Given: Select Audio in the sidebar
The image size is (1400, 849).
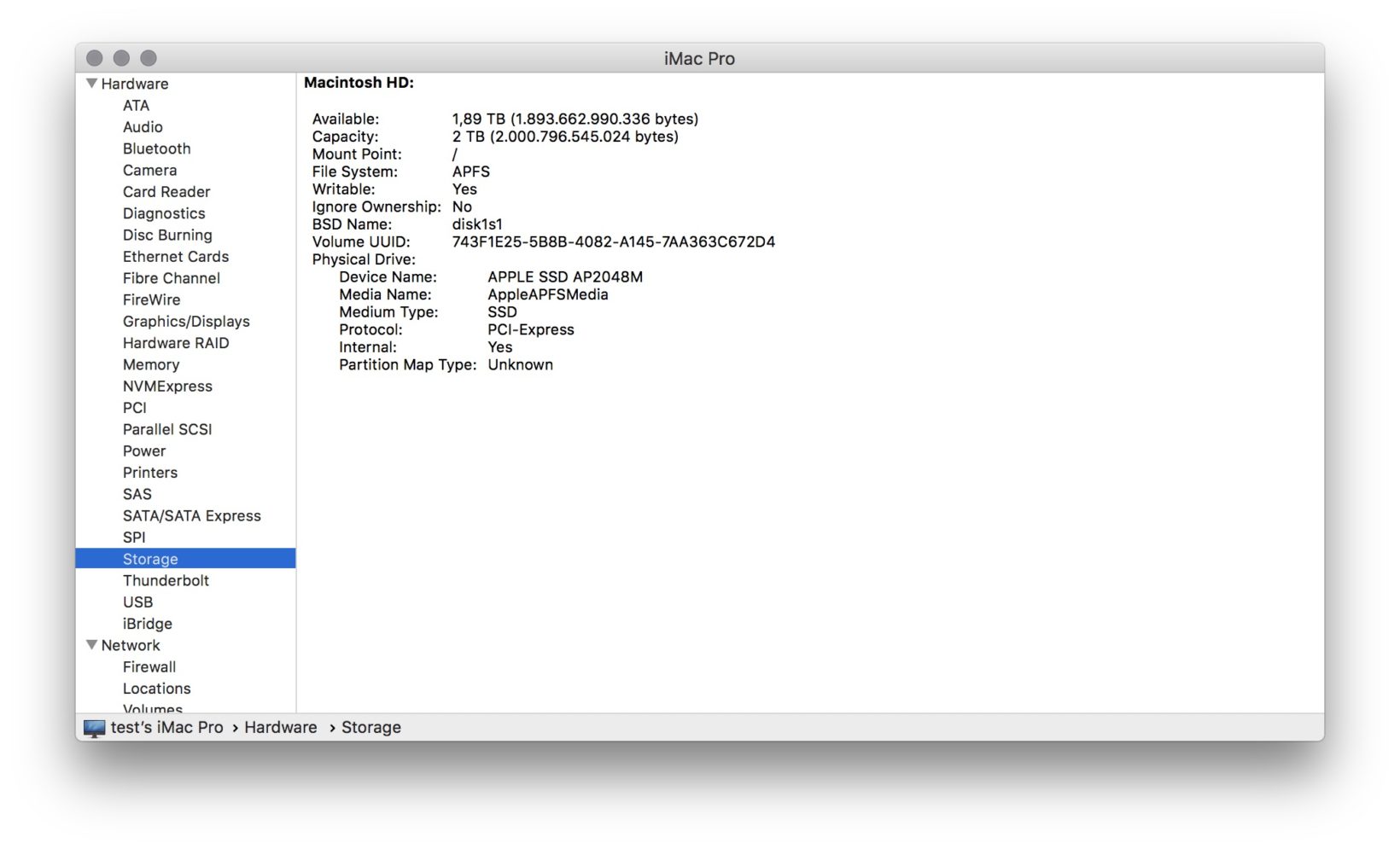Looking at the screenshot, I should 143,127.
